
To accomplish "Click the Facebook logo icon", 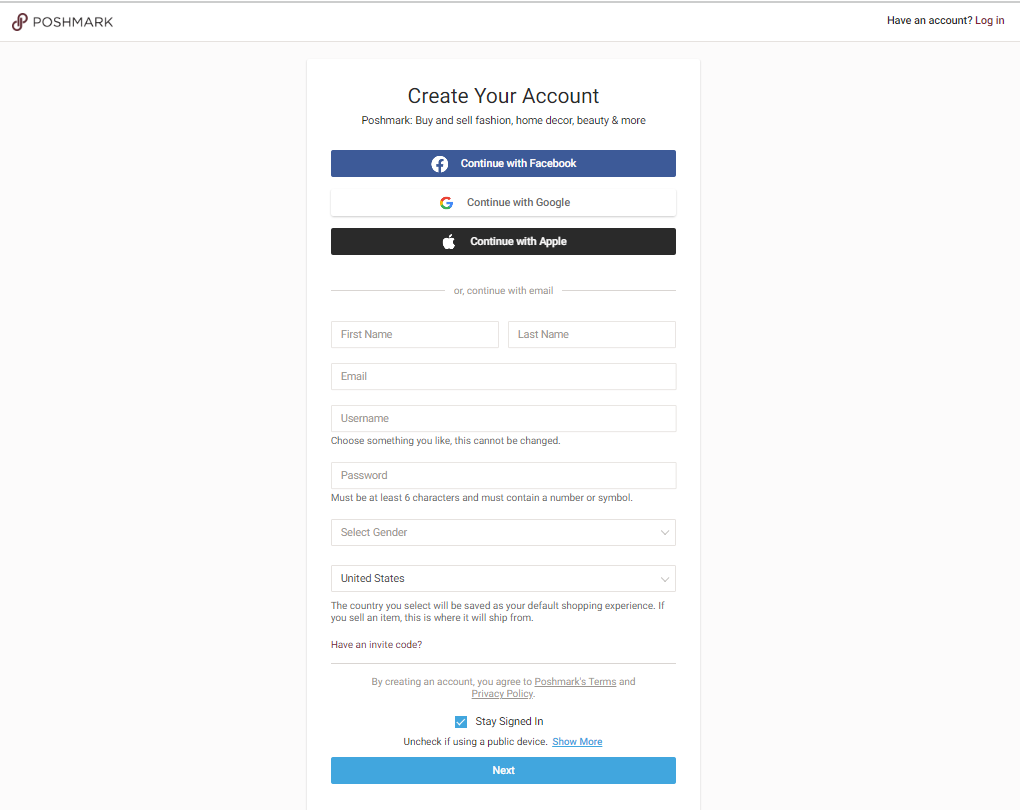I will [x=440, y=164].
